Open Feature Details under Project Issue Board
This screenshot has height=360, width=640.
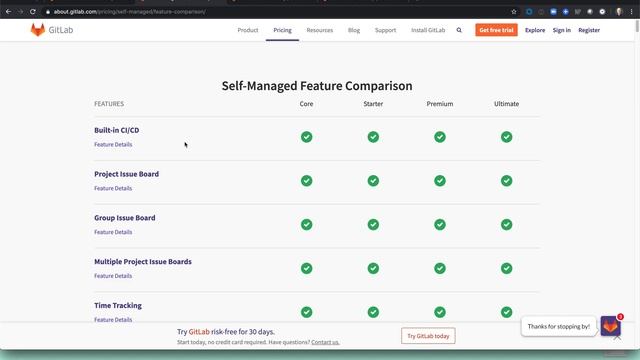click(x=113, y=188)
